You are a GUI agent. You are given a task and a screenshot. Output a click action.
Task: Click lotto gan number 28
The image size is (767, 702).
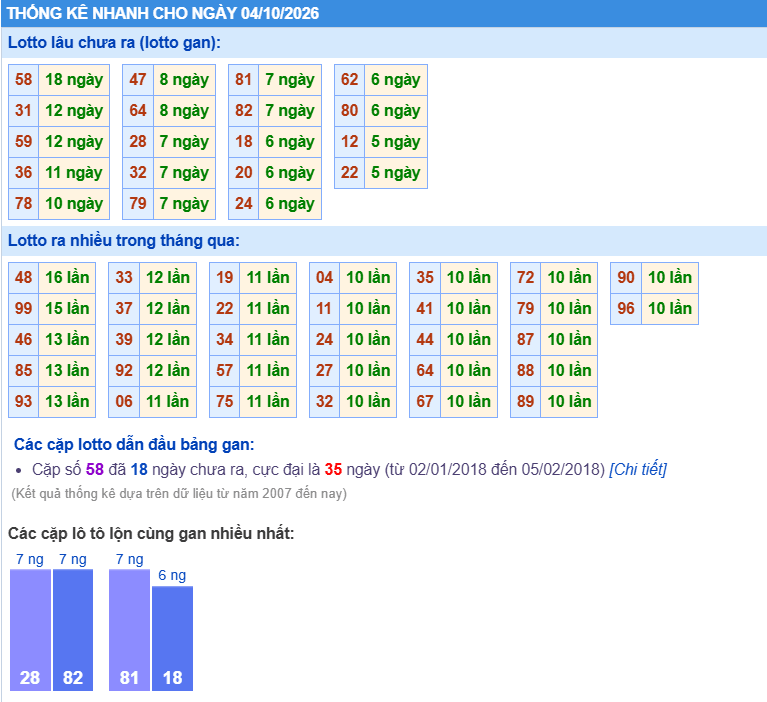(138, 141)
